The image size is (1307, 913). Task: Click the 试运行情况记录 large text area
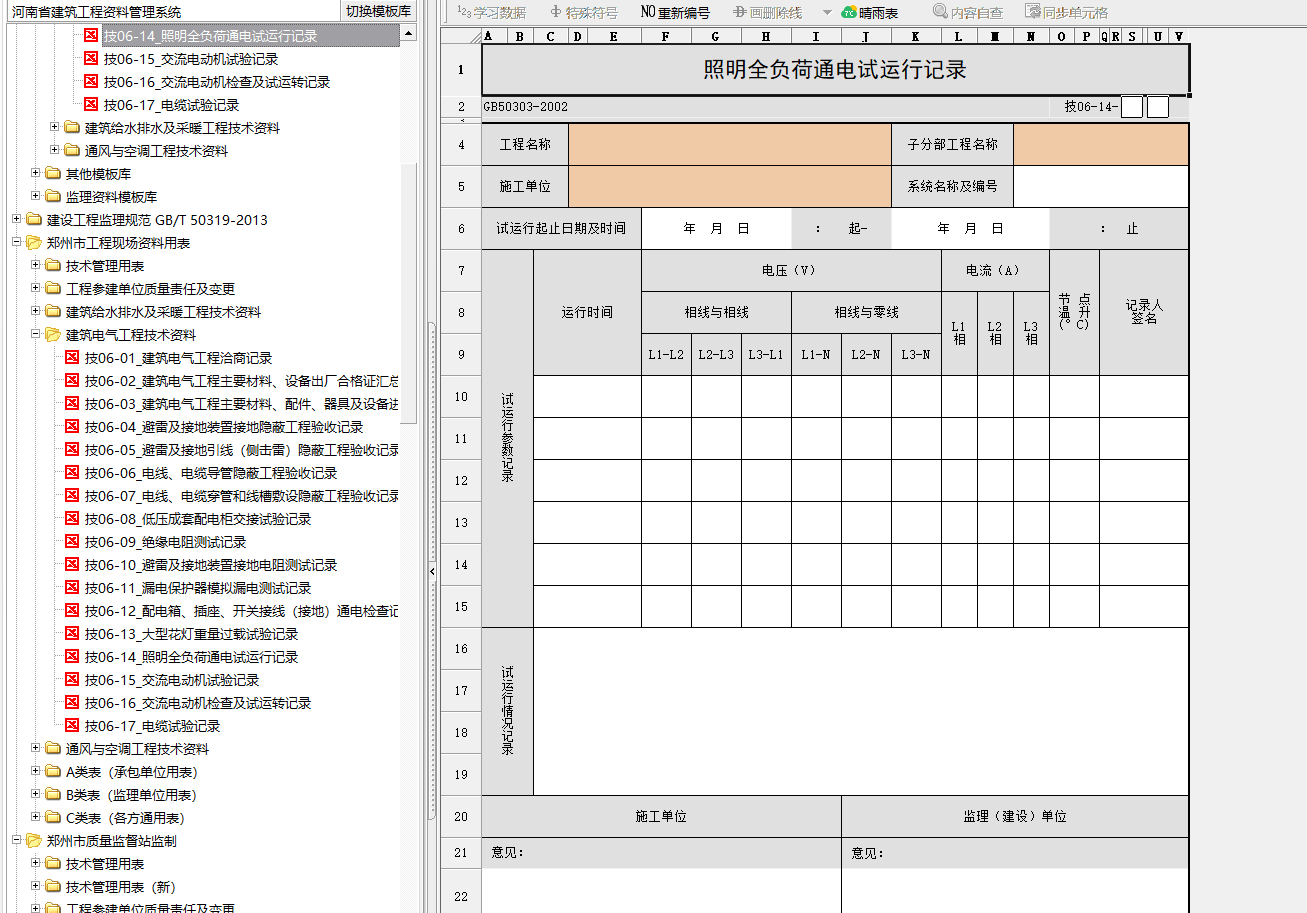860,711
